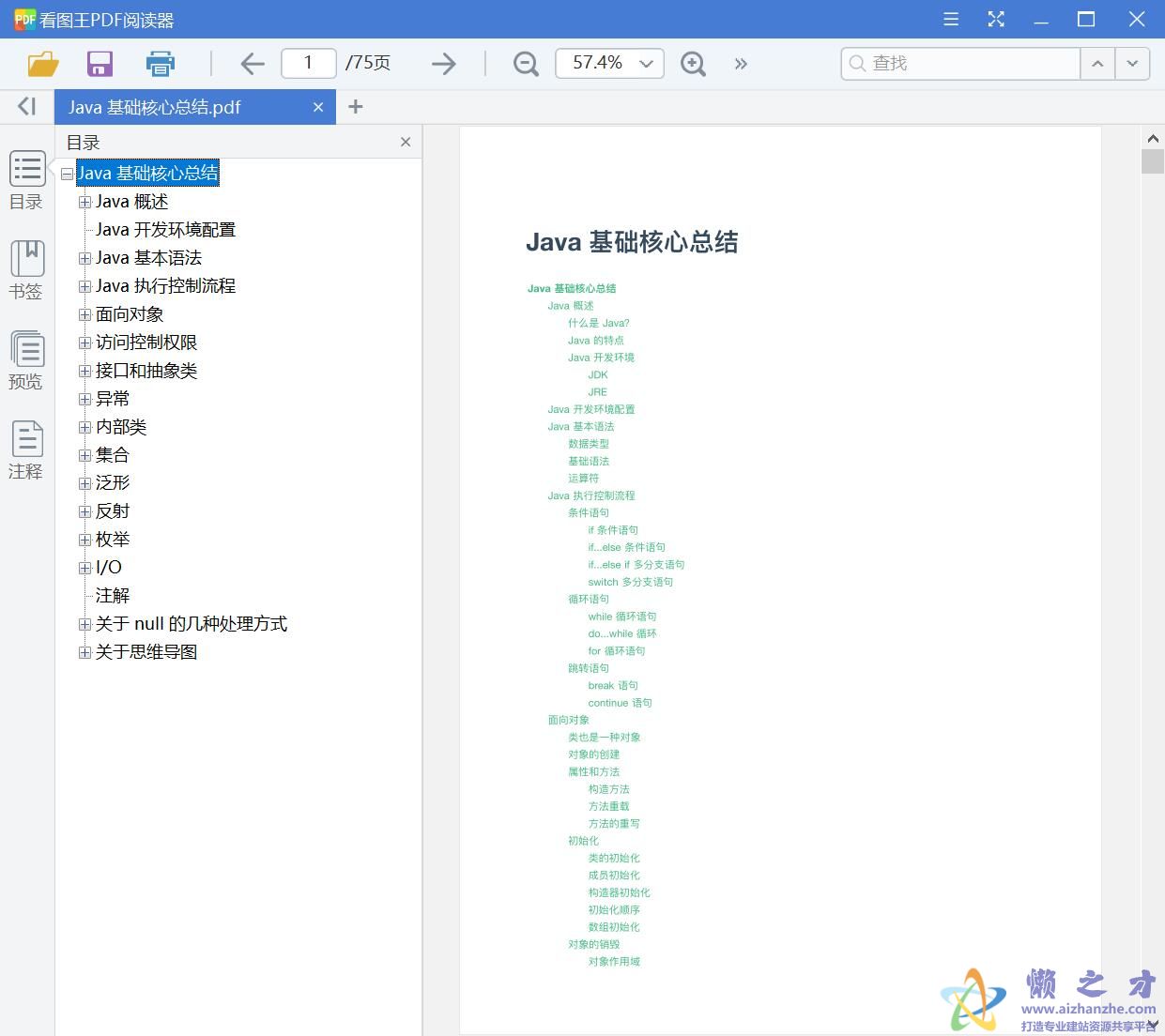Zoom out with minus magnifier
Screen dimensions: 1165x1036
point(526,64)
